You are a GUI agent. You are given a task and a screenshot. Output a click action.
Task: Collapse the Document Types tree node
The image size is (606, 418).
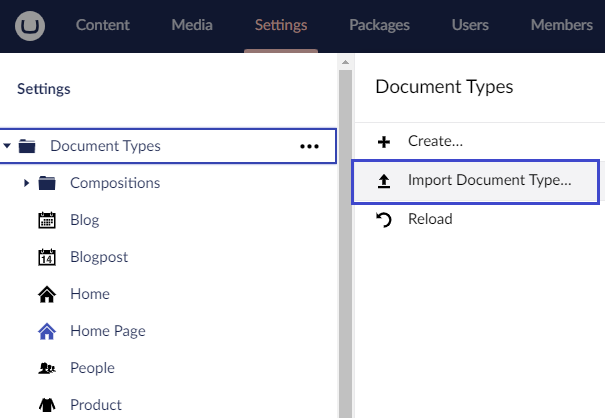pyautogui.click(x=7, y=146)
